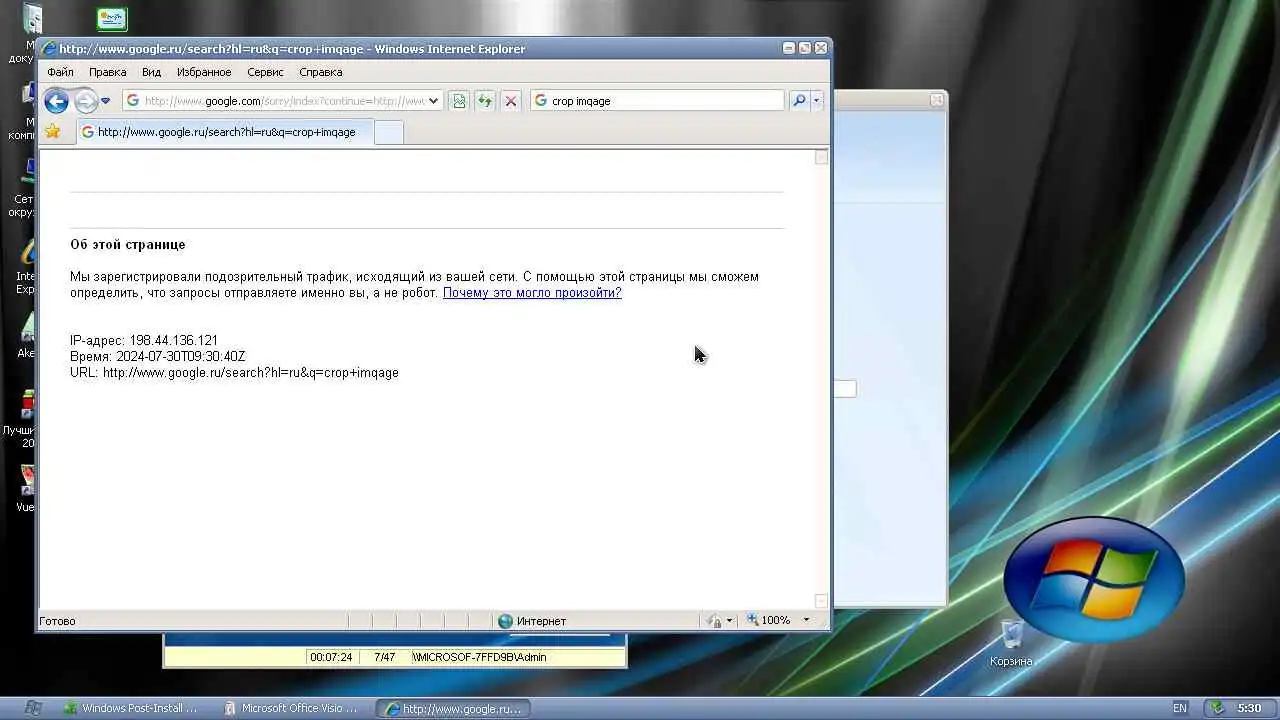Click the Корзина recycle bin desktop icon
1280x720 pixels.
[x=1011, y=643]
